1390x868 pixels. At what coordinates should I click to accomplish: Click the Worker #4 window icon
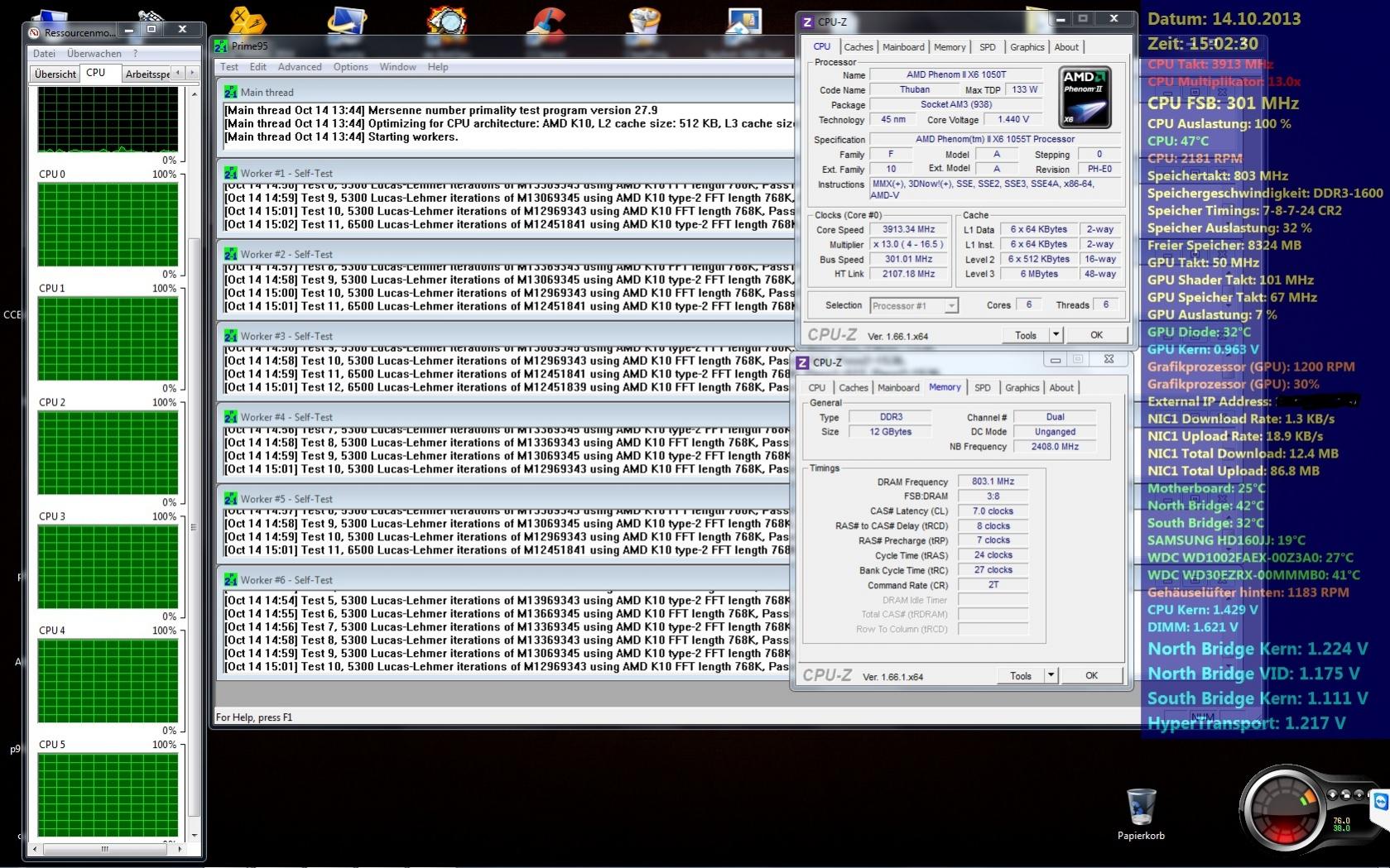[x=230, y=417]
